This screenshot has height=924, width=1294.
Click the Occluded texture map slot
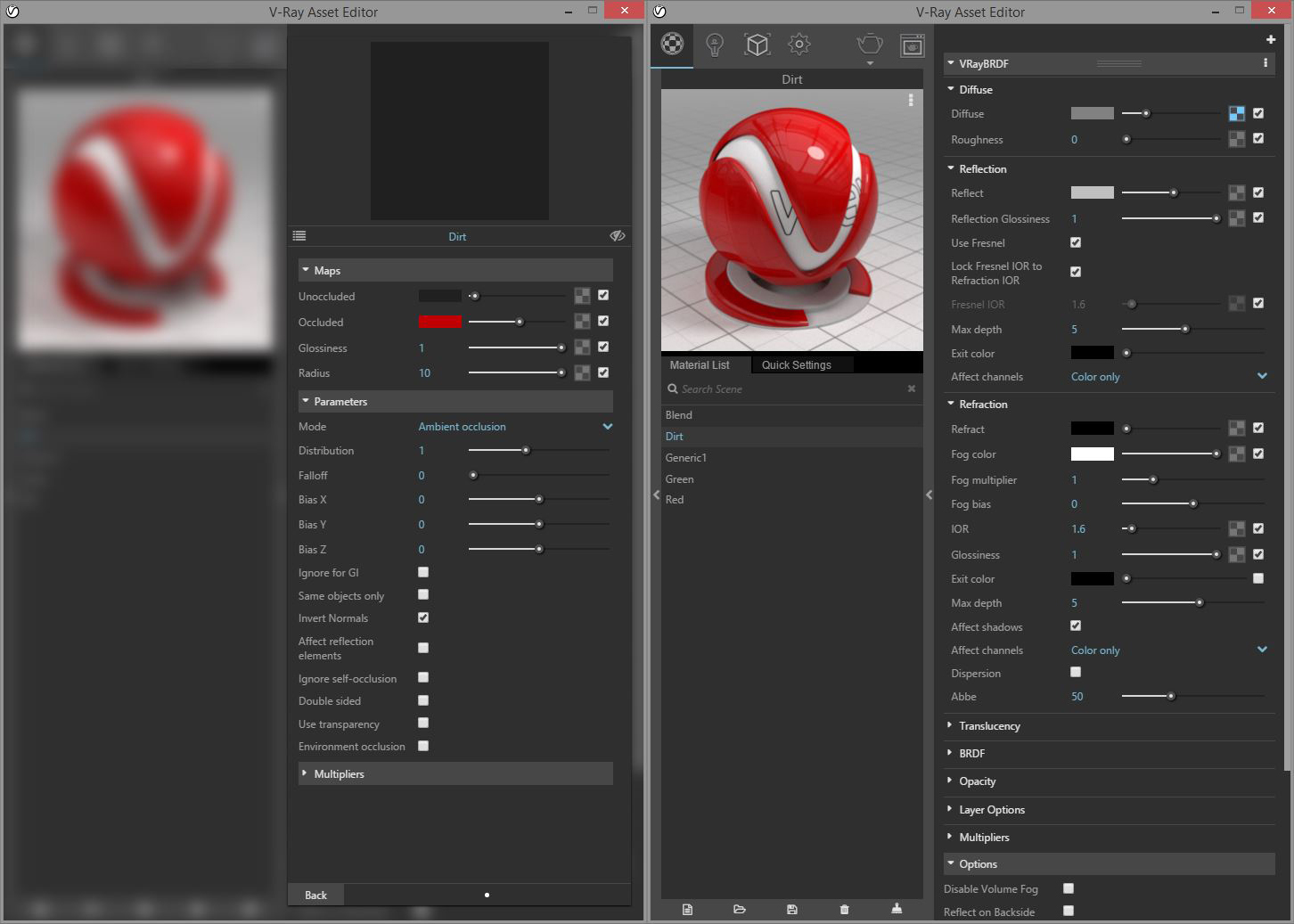click(582, 322)
